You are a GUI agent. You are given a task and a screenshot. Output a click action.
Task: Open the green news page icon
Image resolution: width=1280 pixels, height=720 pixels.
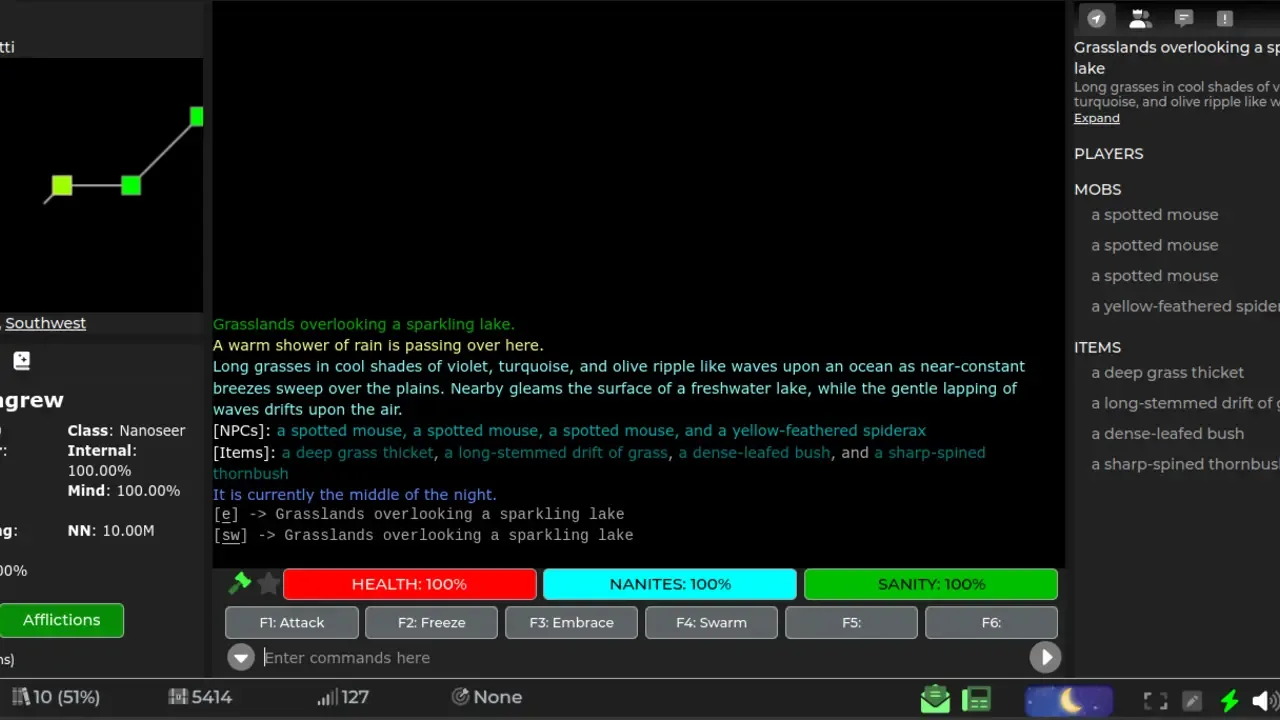(975, 699)
